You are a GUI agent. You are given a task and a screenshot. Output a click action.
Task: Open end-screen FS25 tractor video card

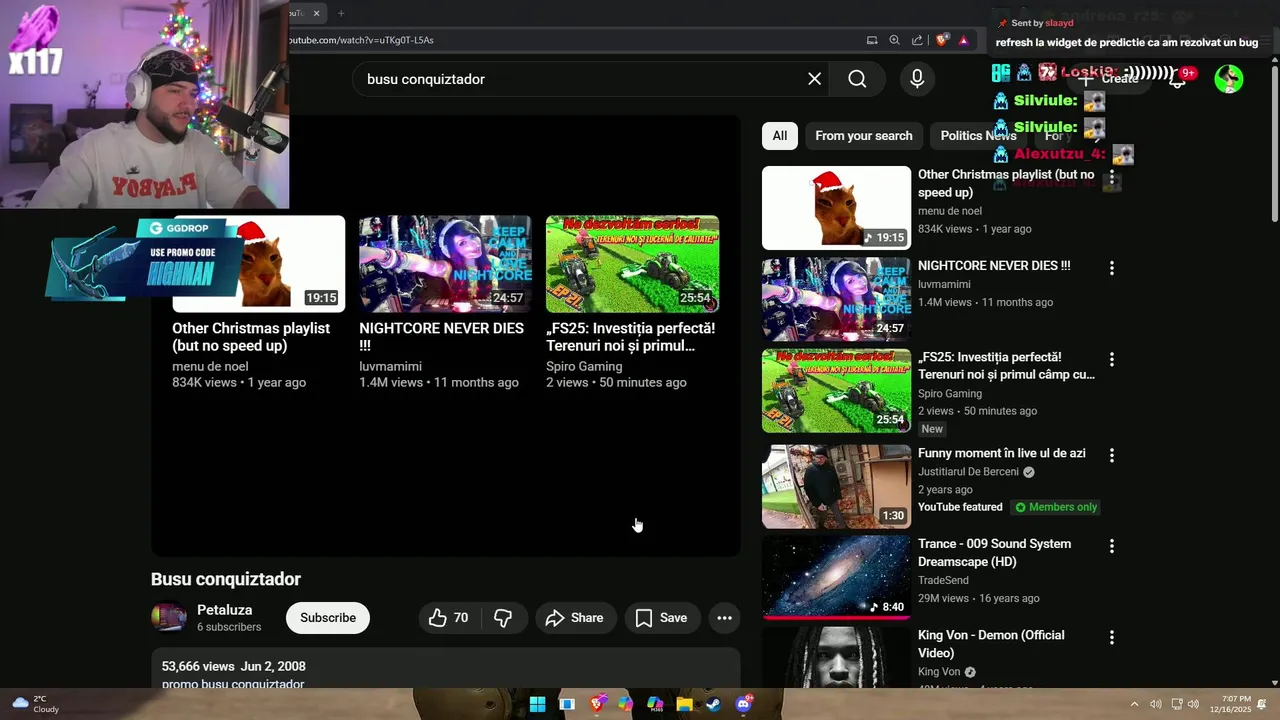pos(632,303)
